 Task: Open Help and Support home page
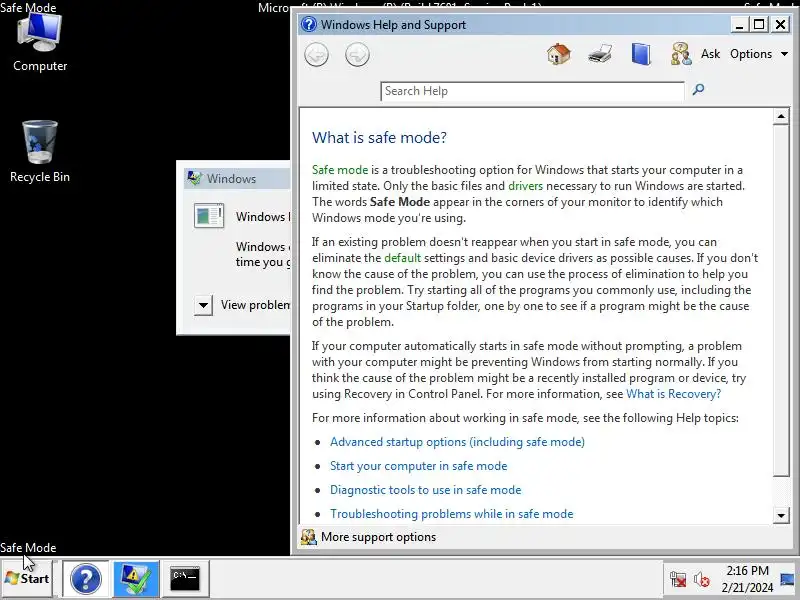pyautogui.click(x=559, y=54)
